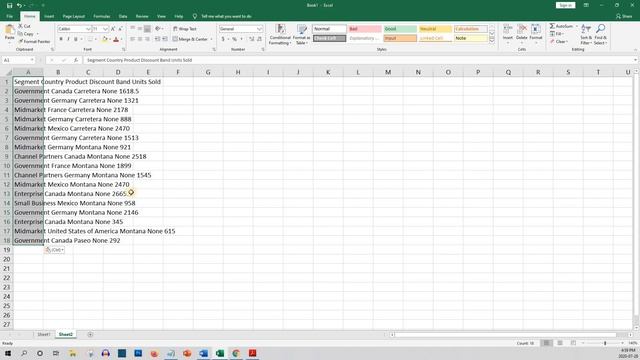Click AutoSum sigma icon
Image resolution: width=640 pixels, height=360 pixels.
tap(552, 26)
